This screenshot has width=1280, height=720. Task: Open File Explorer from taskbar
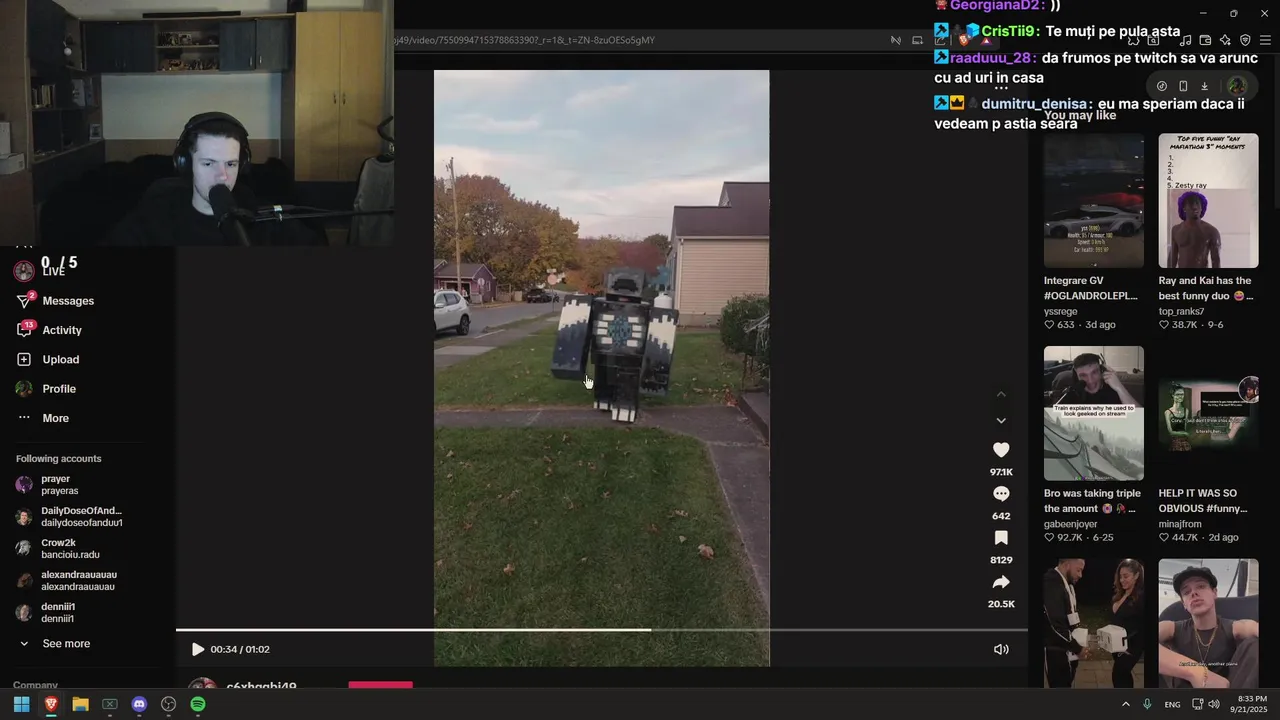click(x=80, y=704)
